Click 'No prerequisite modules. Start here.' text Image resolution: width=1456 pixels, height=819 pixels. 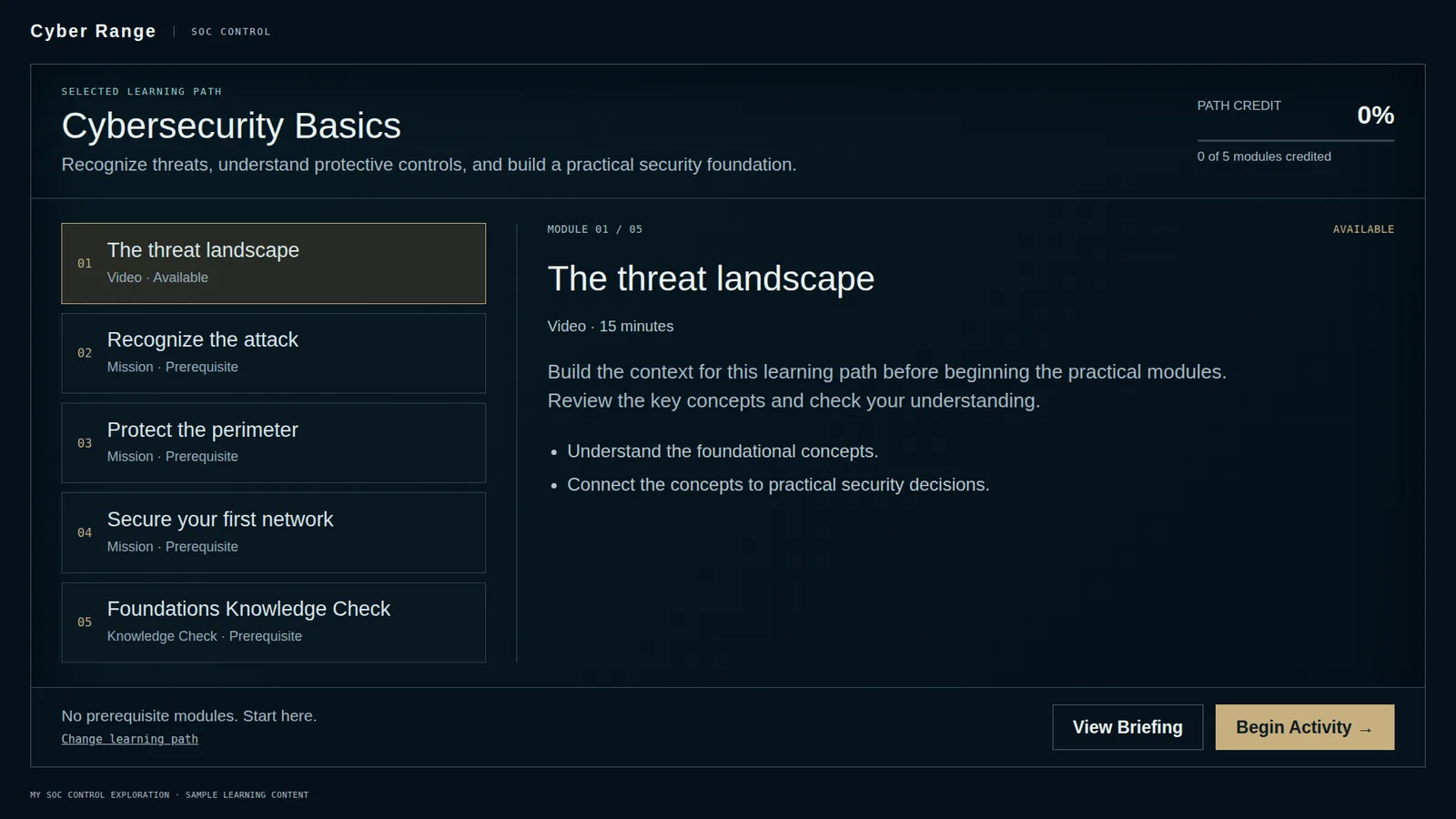pyautogui.click(x=189, y=716)
